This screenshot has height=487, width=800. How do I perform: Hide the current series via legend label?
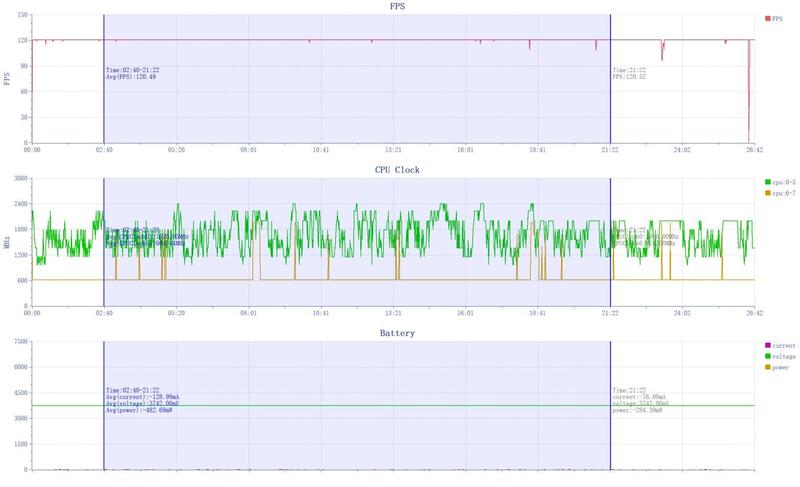tap(784, 345)
